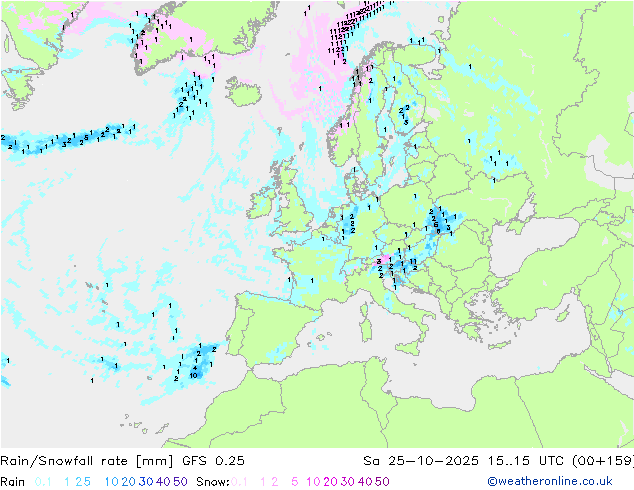This screenshot has height=490, width=634.
Task: Click the 'Rain/Snowfall rate [mm]' title
Action: click(87, 461)
